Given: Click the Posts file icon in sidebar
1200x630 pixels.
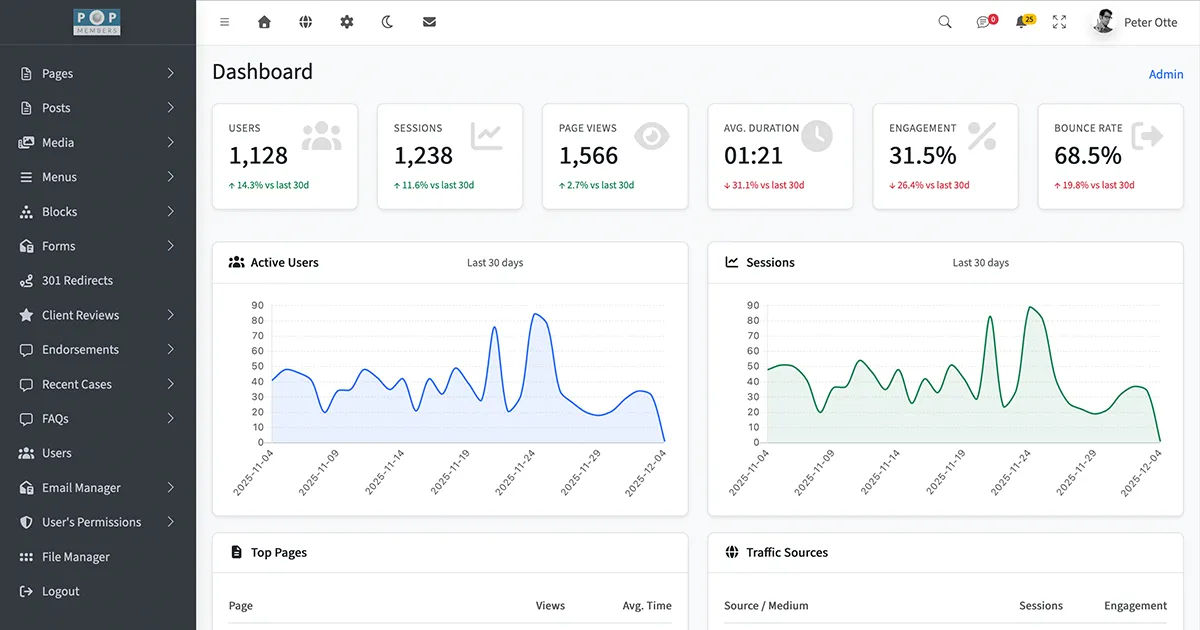Looking at the screenshot, I should (x=26, y=108).
